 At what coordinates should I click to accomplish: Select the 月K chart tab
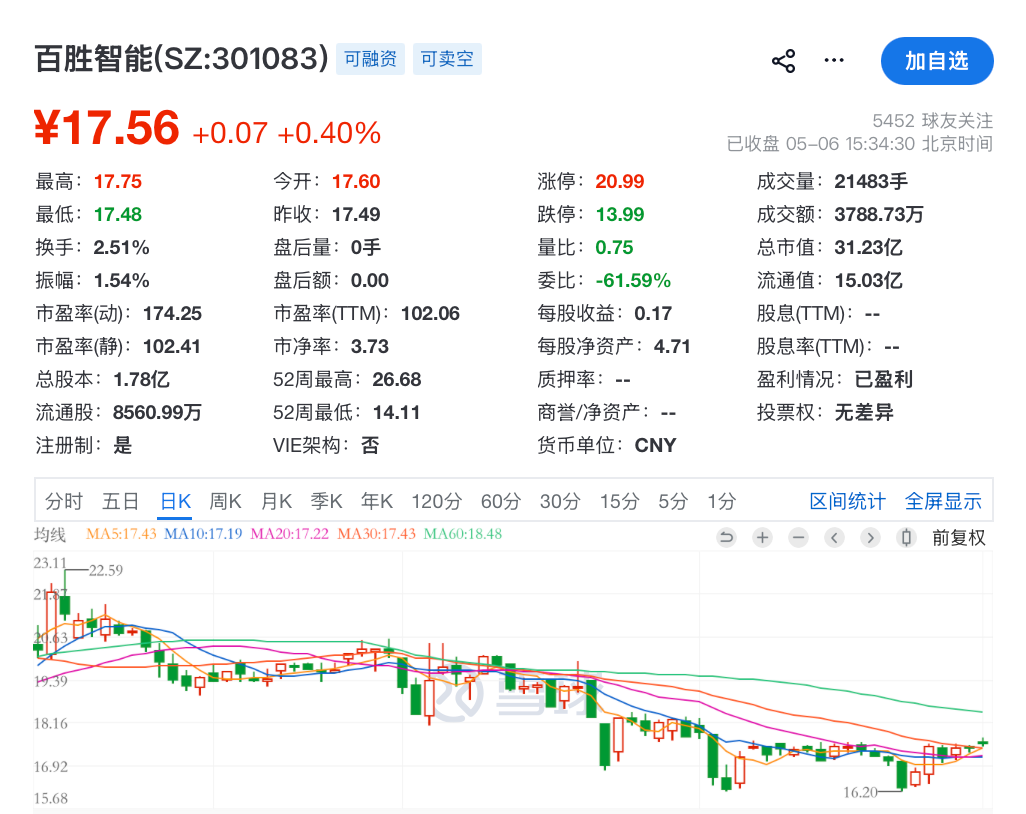coord(276,502)
